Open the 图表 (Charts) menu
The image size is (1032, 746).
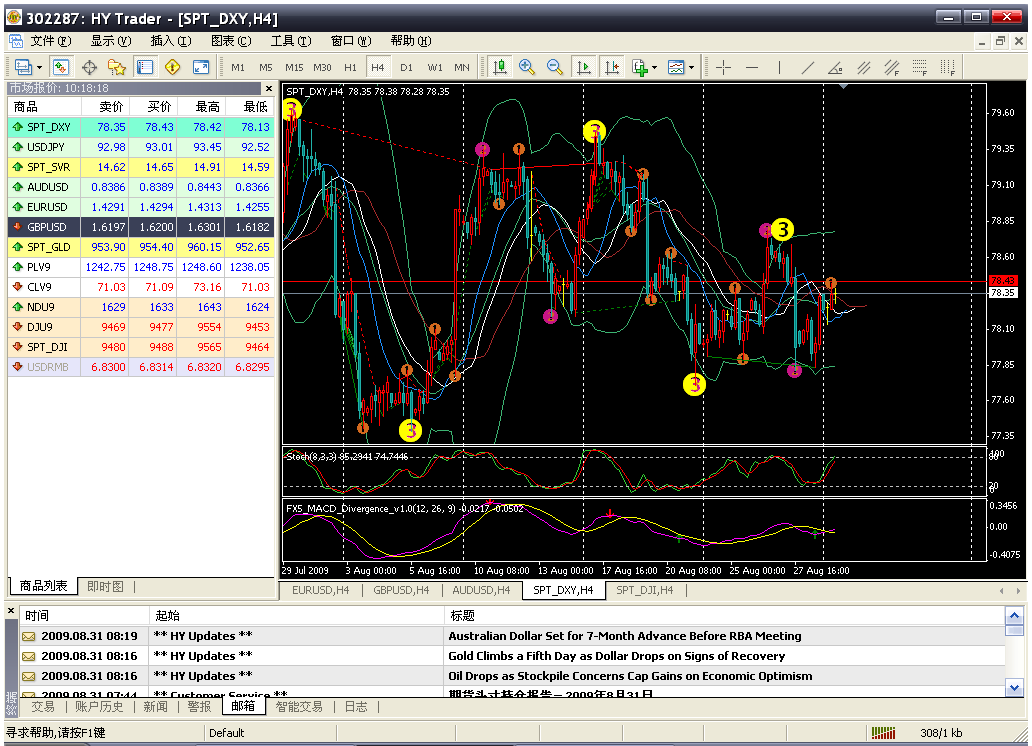click(x=231, y=41)
